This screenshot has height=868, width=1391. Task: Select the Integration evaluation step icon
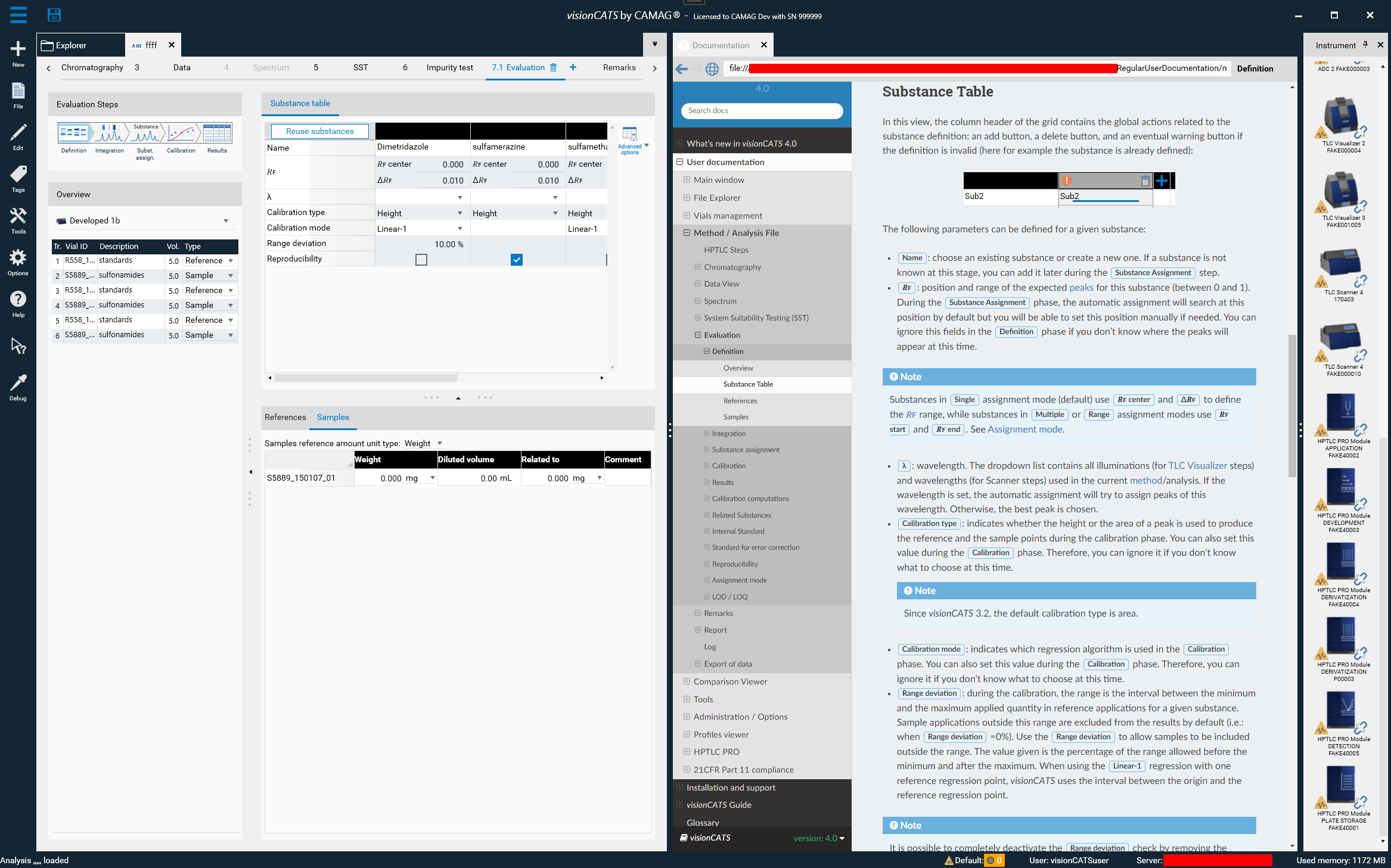click(x=110, y=134)
